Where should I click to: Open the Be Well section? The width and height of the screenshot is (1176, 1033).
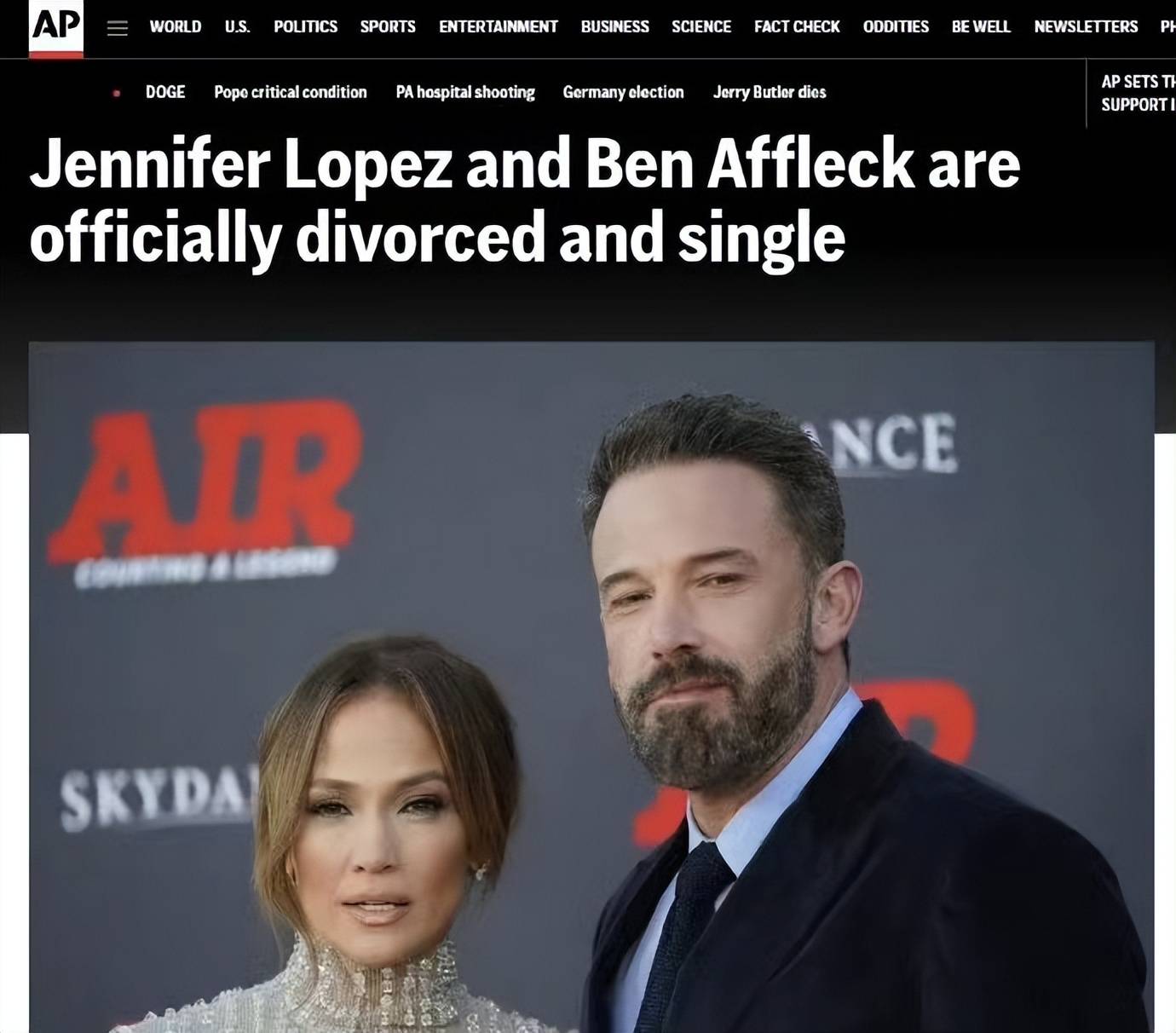(x=981, y=26)
